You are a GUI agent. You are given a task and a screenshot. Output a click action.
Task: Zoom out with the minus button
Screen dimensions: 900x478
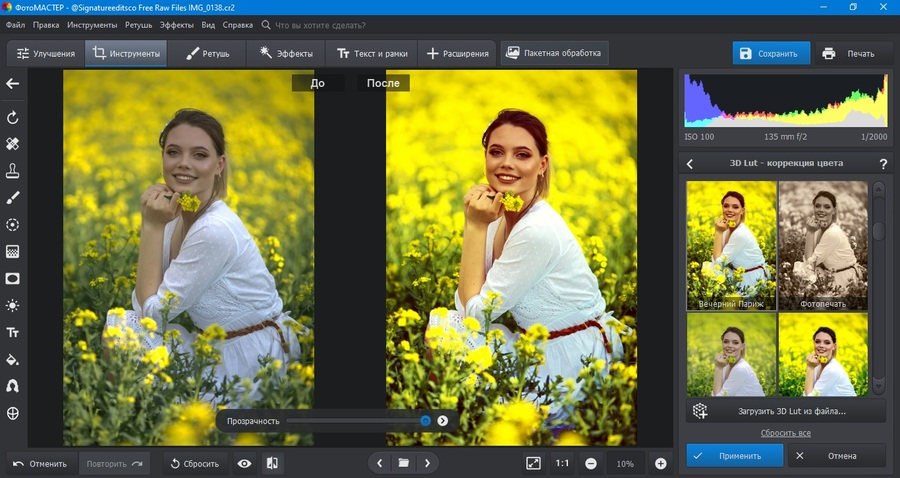pos(591,464)
